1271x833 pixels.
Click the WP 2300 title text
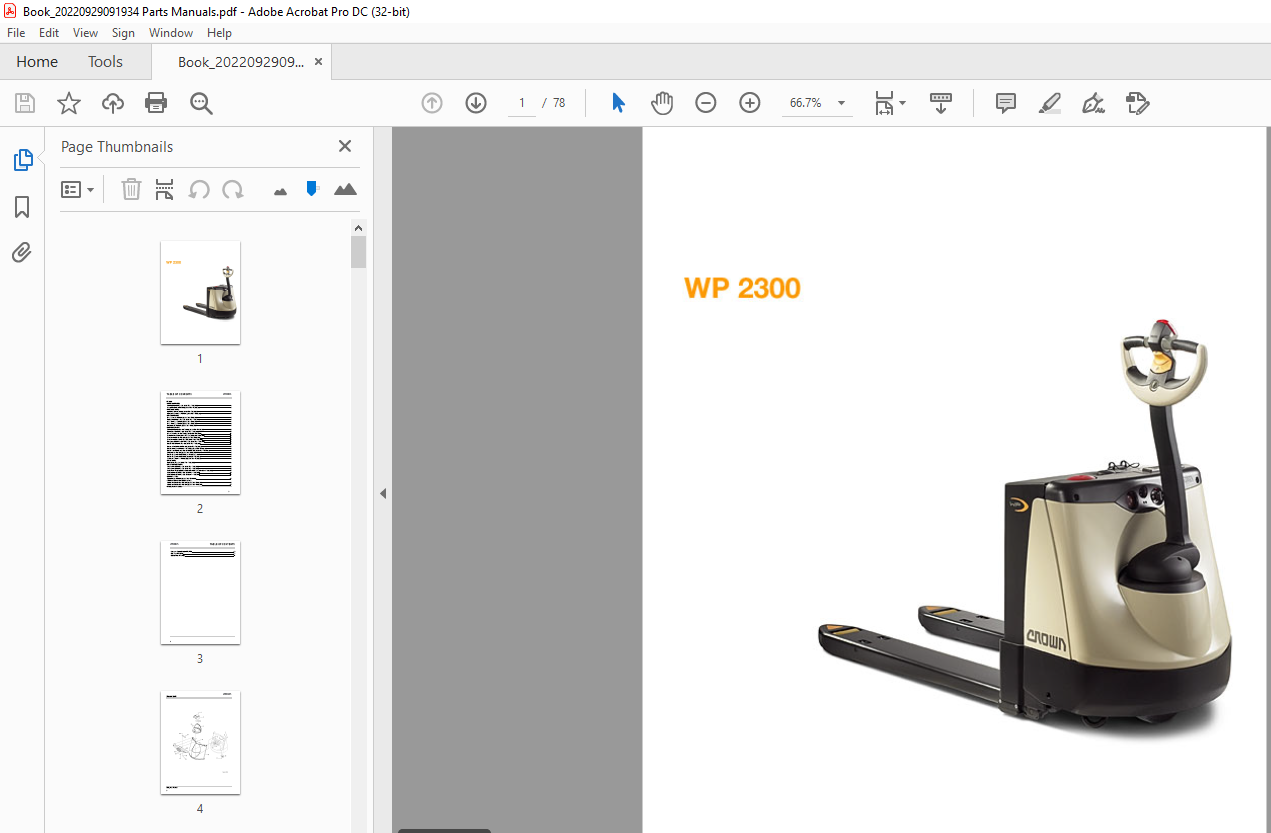point(742,288)
